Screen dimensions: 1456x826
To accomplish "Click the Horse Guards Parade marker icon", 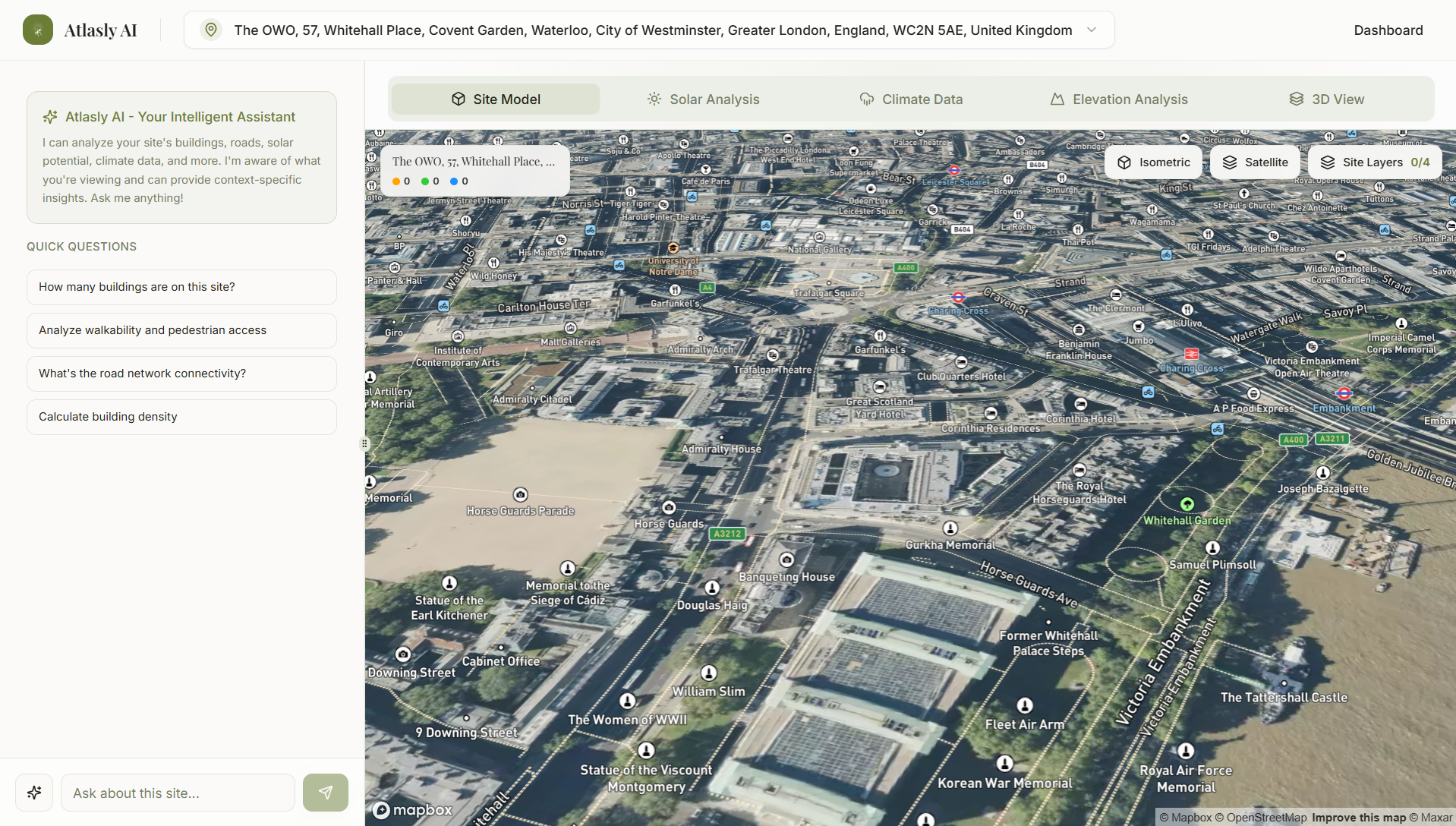I will tap(520, 495).
